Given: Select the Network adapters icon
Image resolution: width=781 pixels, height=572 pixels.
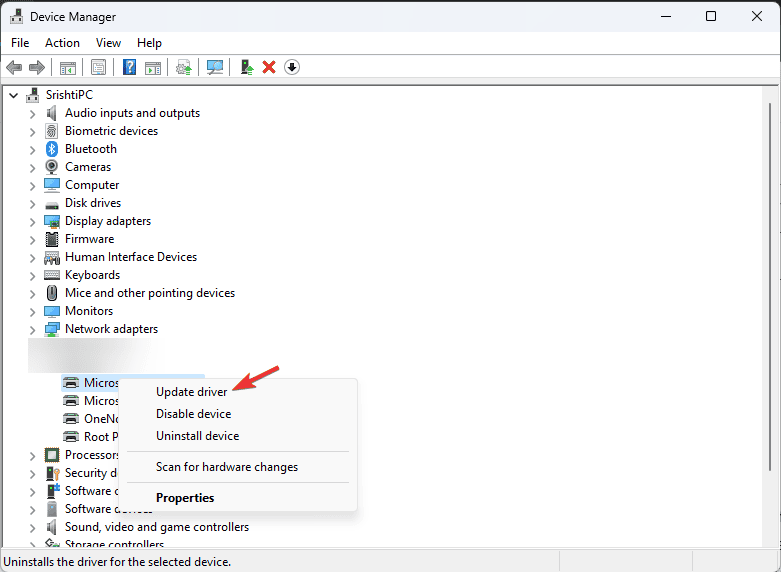Looking at the screenshot, I should [52, 329].
